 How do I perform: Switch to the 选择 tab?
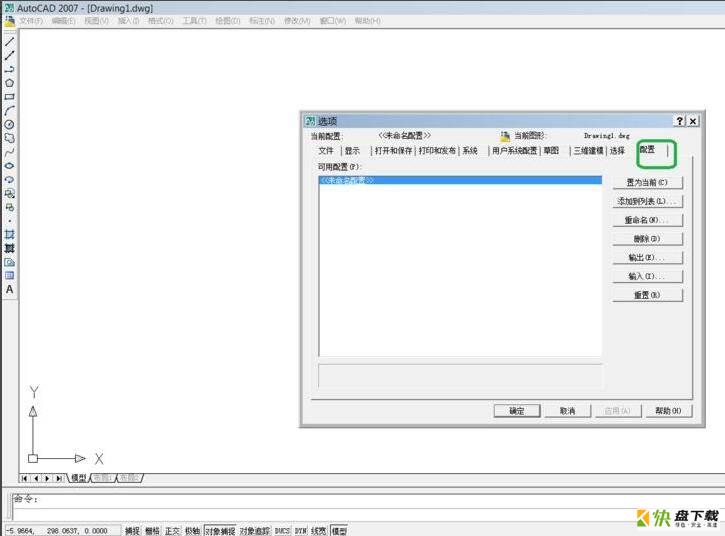point(617,151)
